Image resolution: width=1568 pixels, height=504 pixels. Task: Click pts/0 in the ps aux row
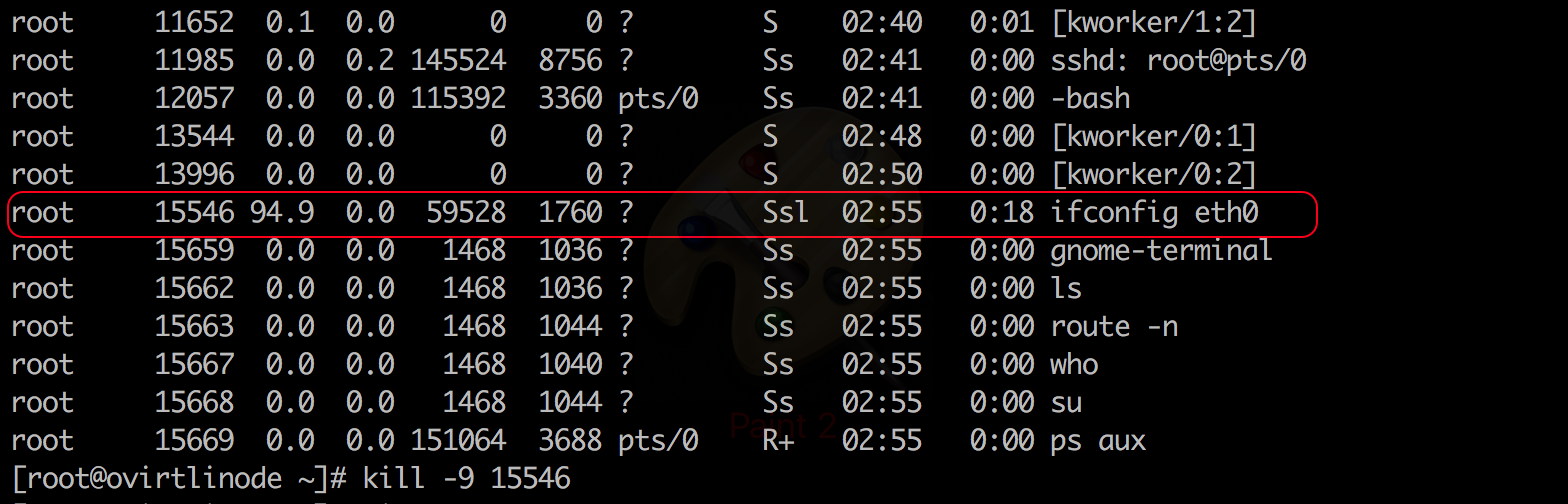[658, 440]
